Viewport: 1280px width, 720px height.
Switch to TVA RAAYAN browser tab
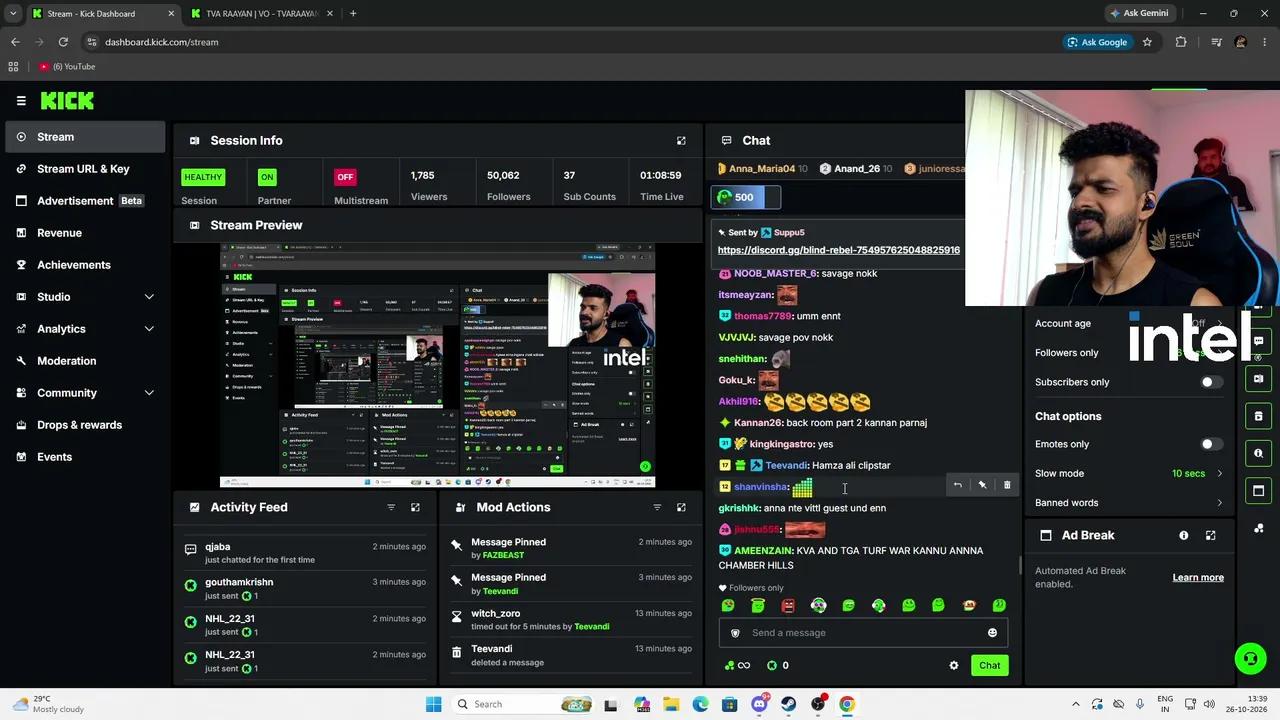click(x=262, y=13)
